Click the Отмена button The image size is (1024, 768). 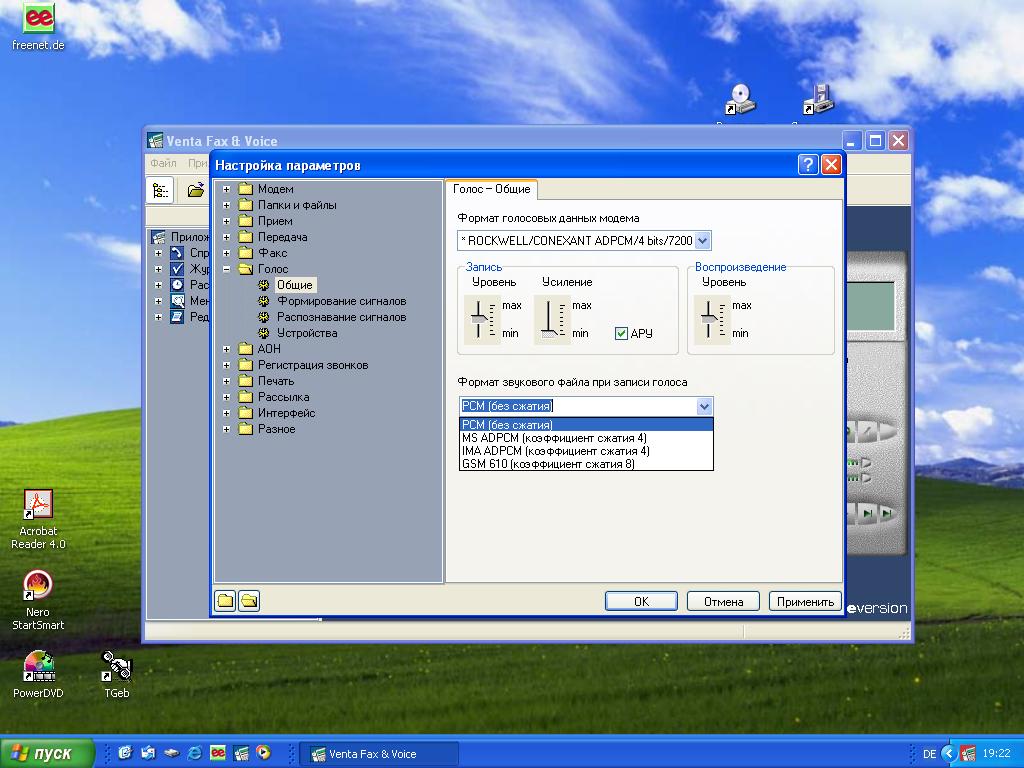(x=723, y=601)
